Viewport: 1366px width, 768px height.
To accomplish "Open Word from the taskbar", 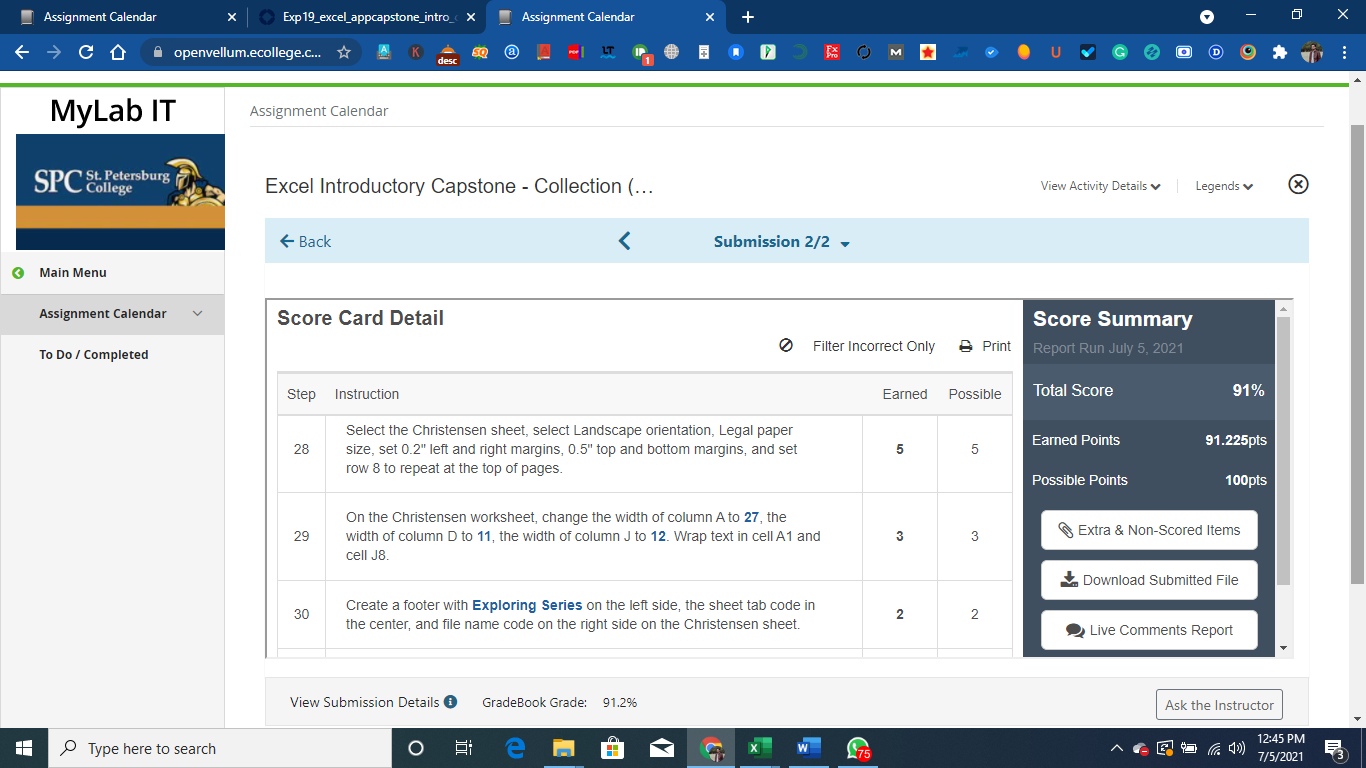I will coord(809,748).
